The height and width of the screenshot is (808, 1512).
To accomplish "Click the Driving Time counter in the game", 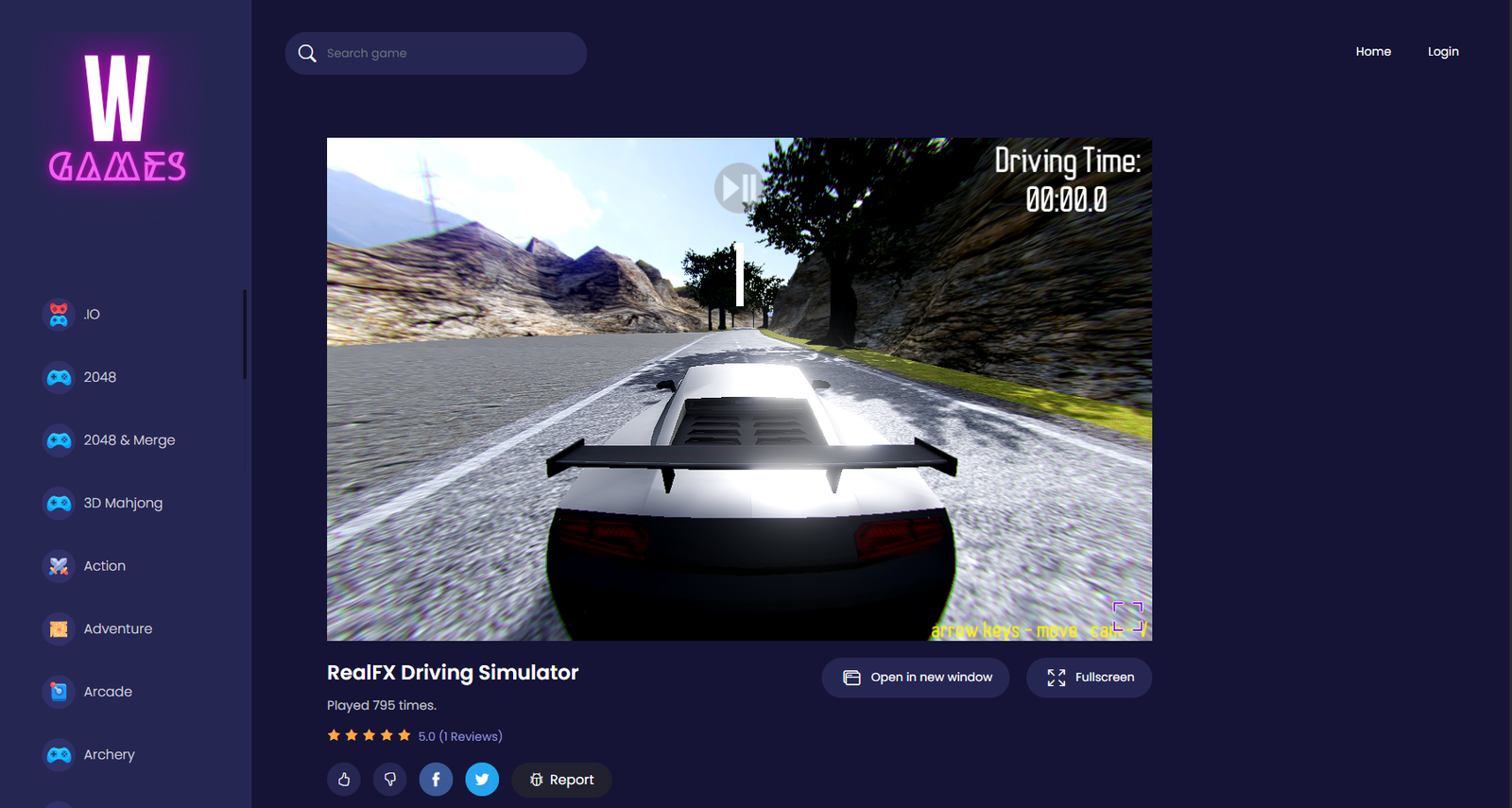I will [1067, 180].
